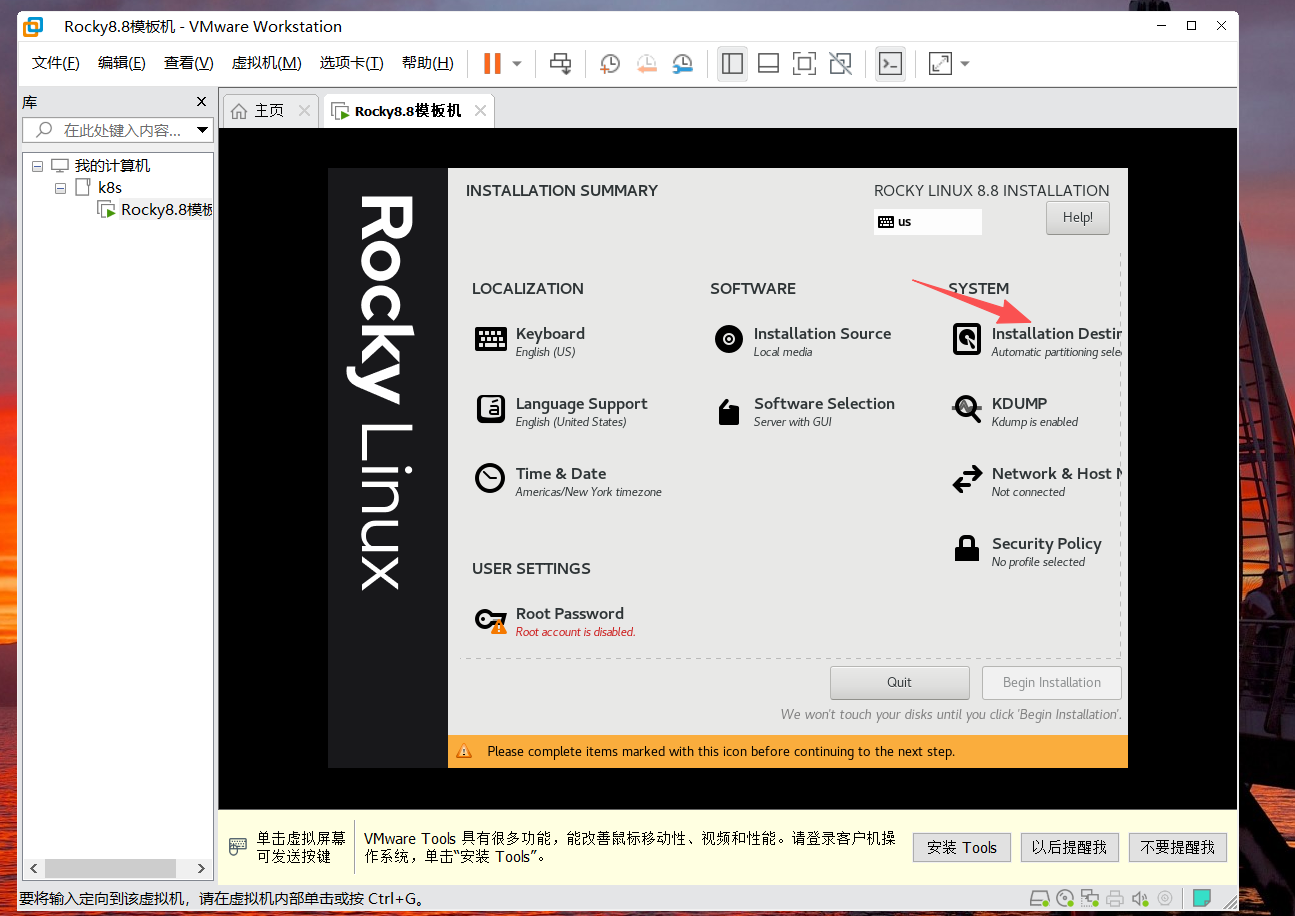Pause the virtual machine with the orange button
The width and height of the screenshot is (1295, 916).
coord(492,64)
